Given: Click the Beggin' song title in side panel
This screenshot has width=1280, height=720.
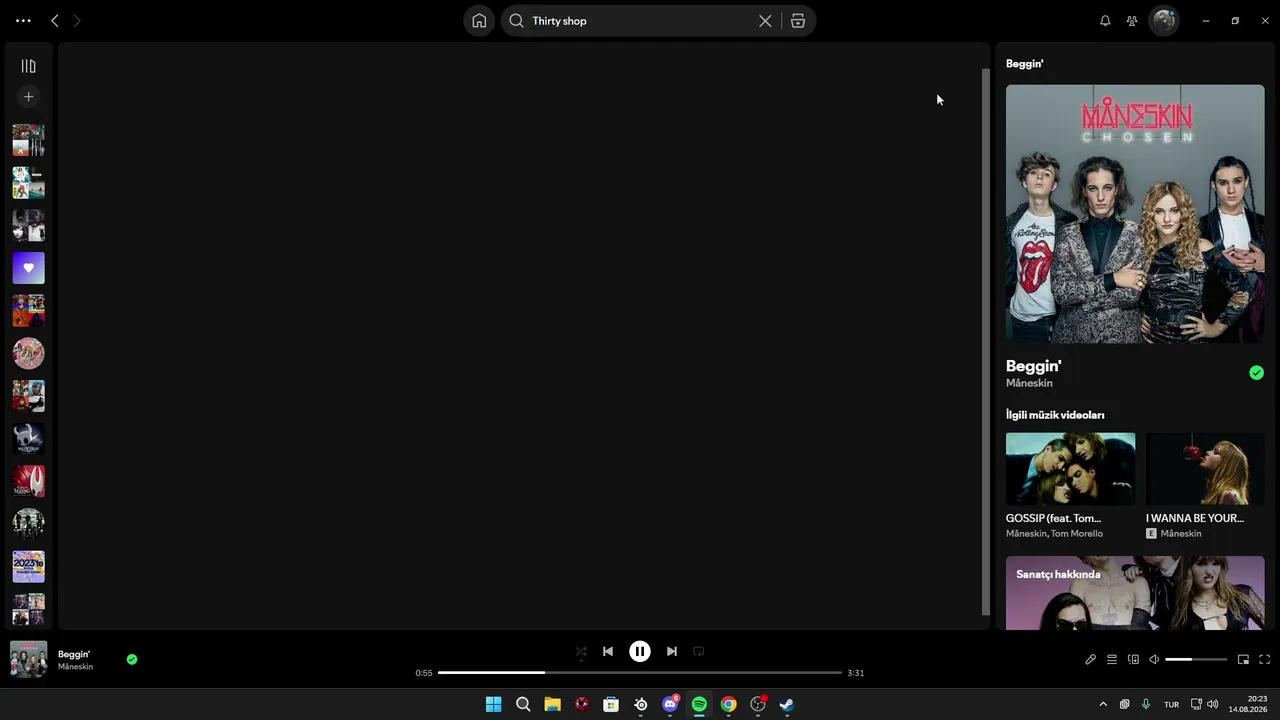Looking at the screenshot, I should point(1033,366).
